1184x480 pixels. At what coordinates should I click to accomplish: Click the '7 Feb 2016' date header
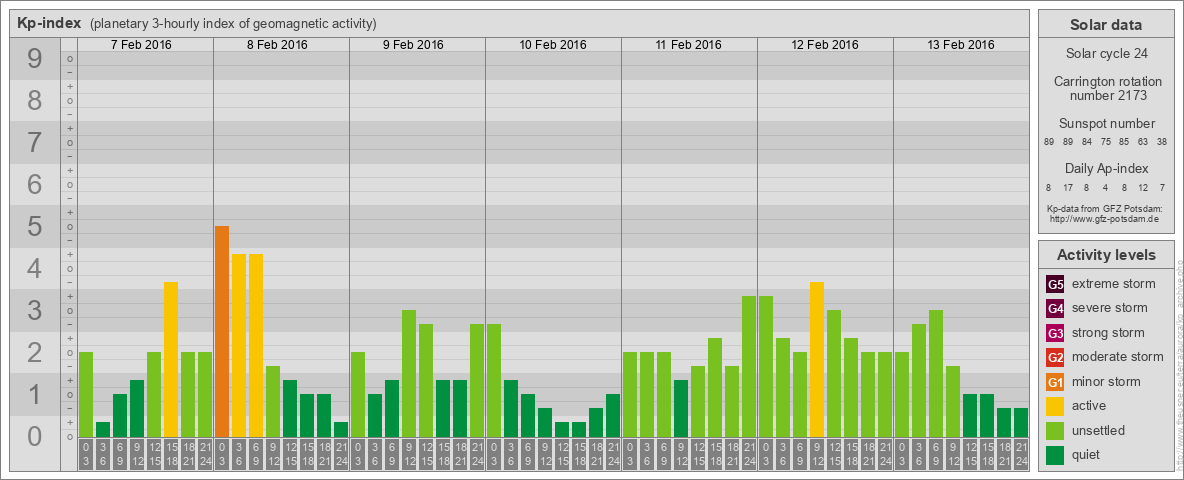tap(141, 45)
